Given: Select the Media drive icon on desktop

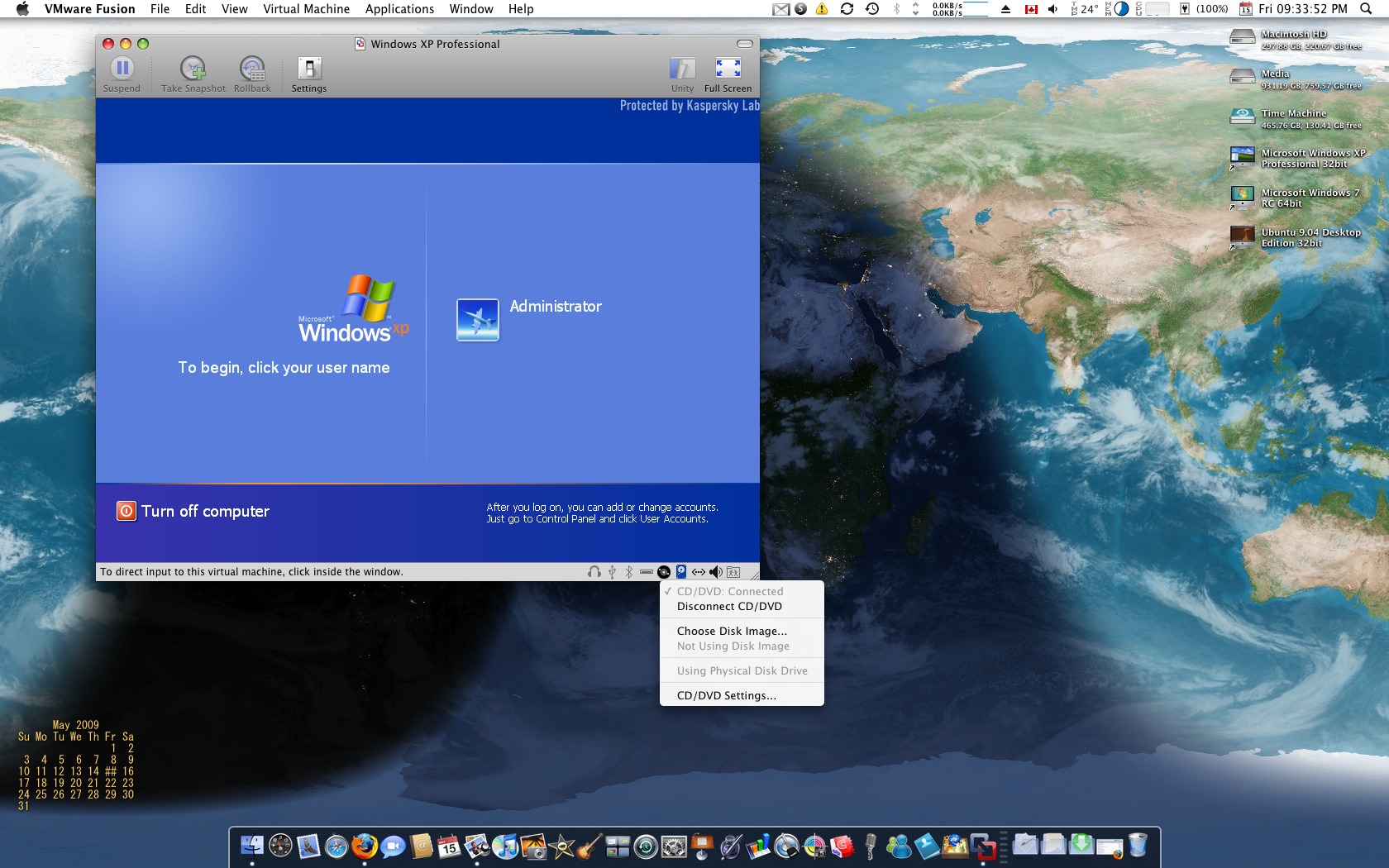Looking at the screenshot, I should pos(1243,78).
